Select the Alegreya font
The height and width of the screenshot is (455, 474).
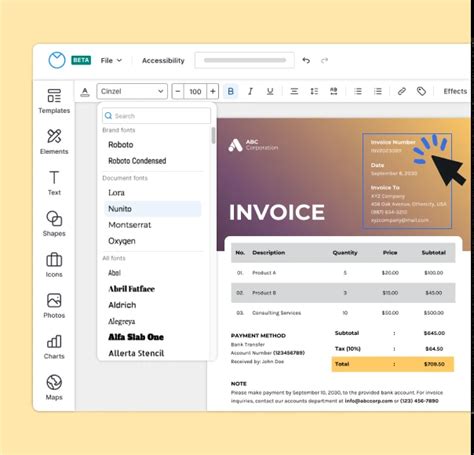tap(122, 321)
